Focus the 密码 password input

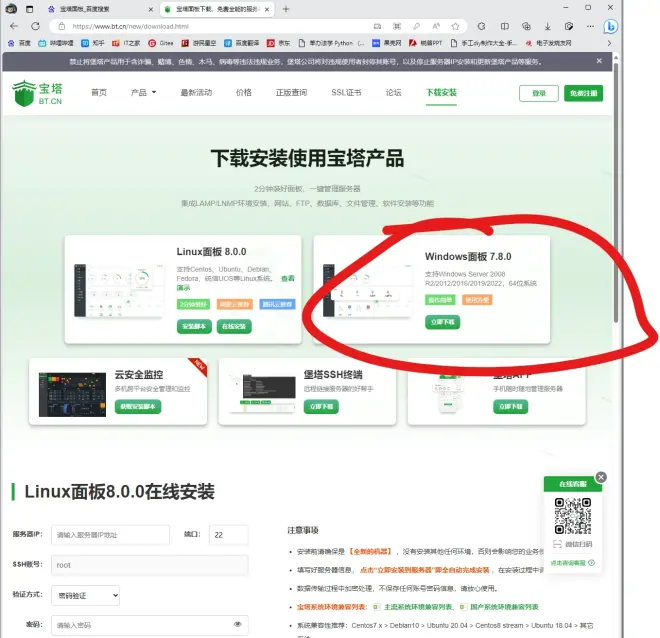[149, 625]
